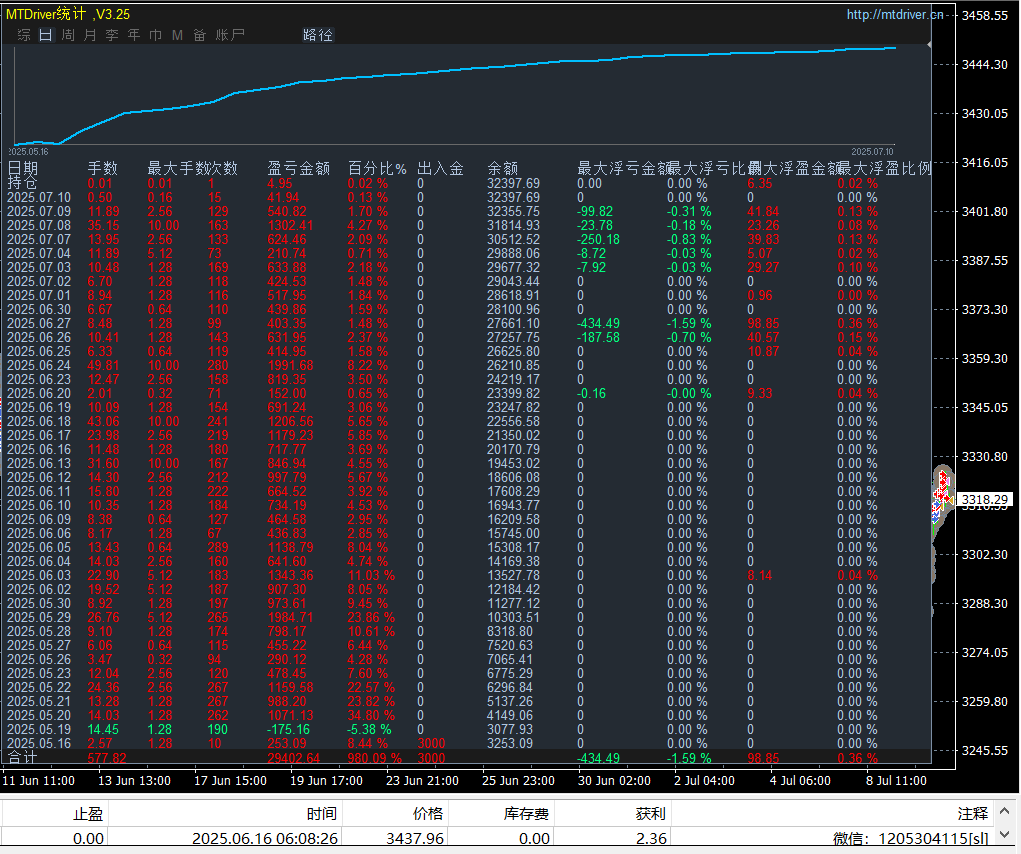Click the profit value 1991.68
The height and width of the screenshot is (854, 1021).
pos(290,365)
